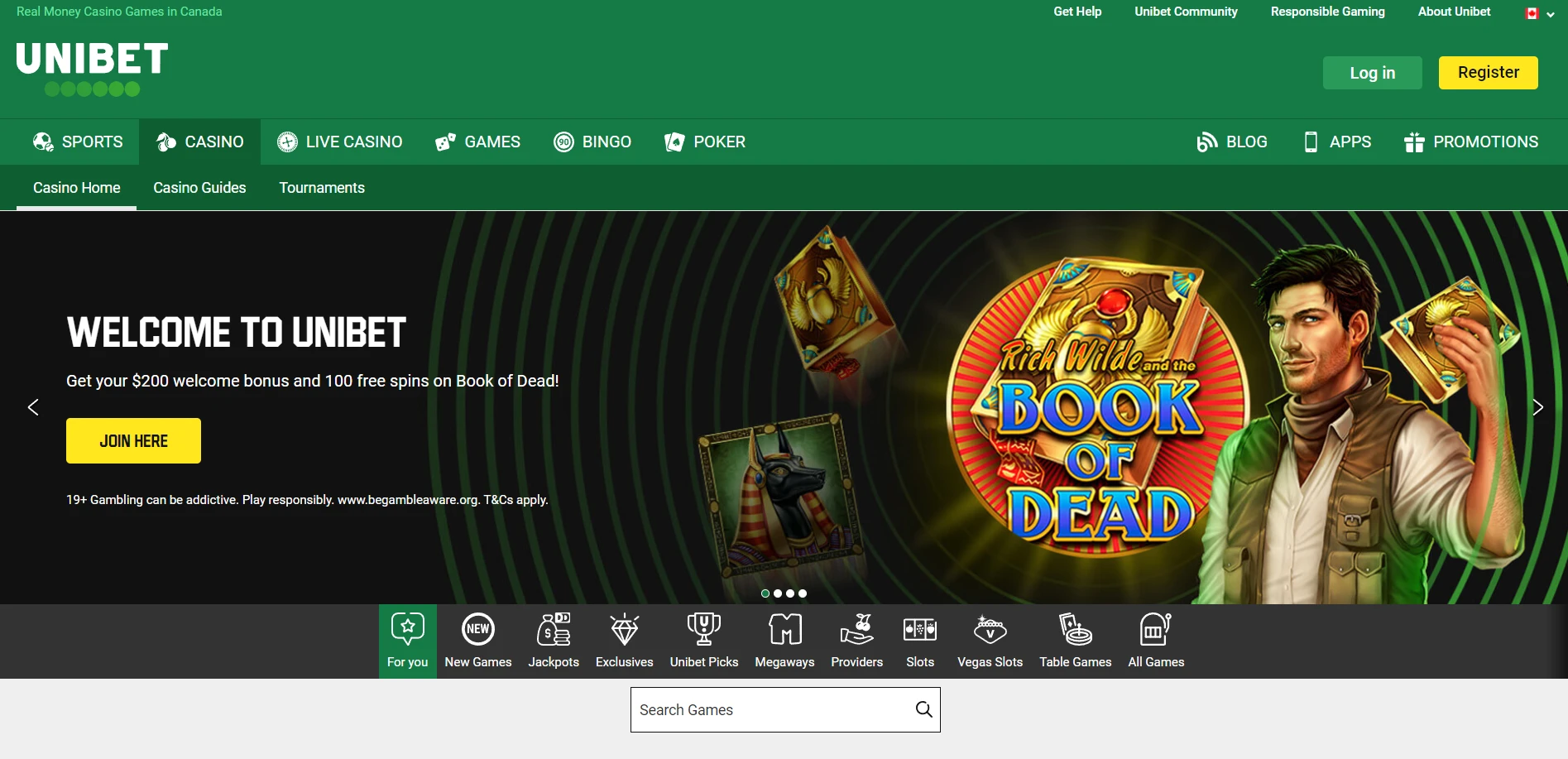1568x759 pixels.
Task: Select the Jackpots category icon
Action: [554, 629]
